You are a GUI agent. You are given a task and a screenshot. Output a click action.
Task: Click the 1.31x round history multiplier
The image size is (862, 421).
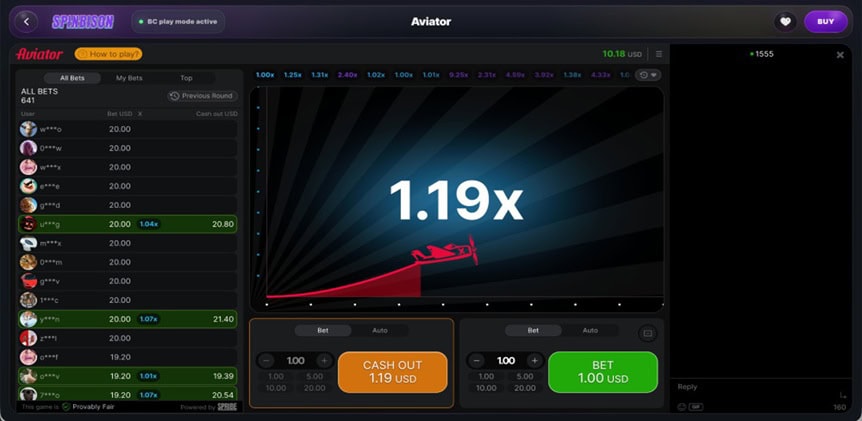[x=320, y=75]
